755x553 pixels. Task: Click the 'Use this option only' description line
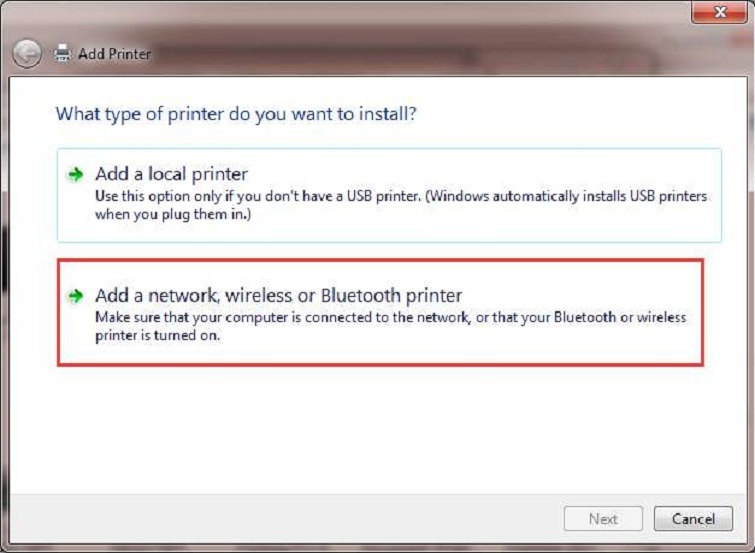tap(400, 196)
